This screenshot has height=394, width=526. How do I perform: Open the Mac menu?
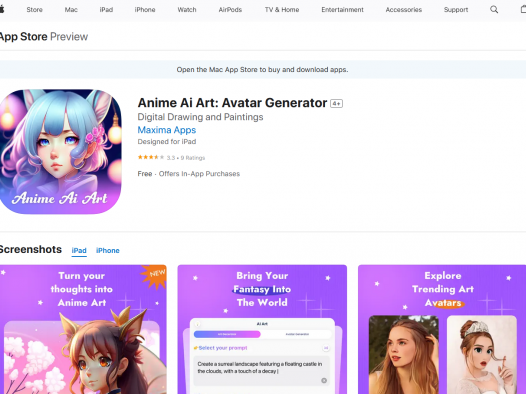(71, 10)
